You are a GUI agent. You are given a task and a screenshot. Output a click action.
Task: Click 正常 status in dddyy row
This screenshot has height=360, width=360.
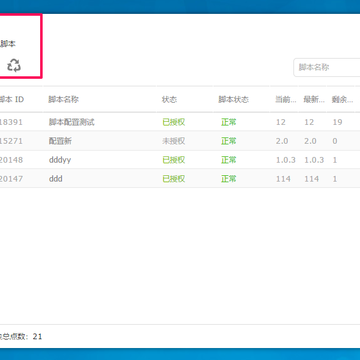click(x=229, y=160)
